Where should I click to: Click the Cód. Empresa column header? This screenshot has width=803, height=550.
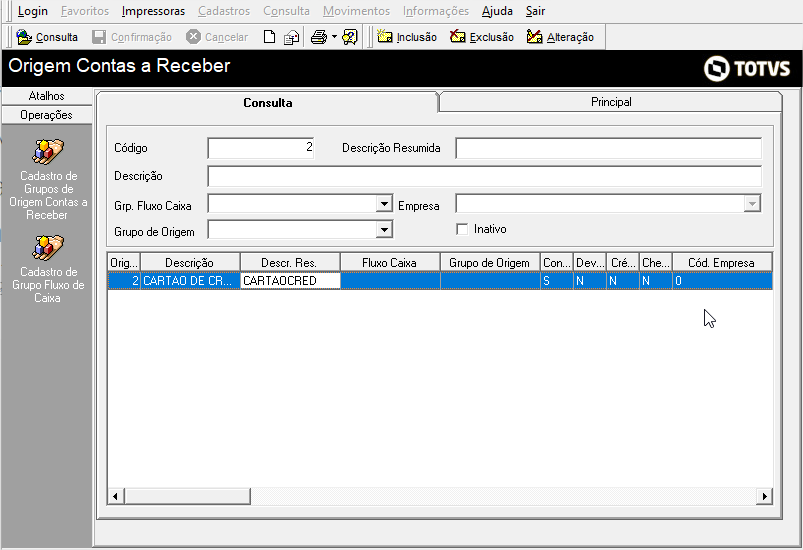(722, 263)
